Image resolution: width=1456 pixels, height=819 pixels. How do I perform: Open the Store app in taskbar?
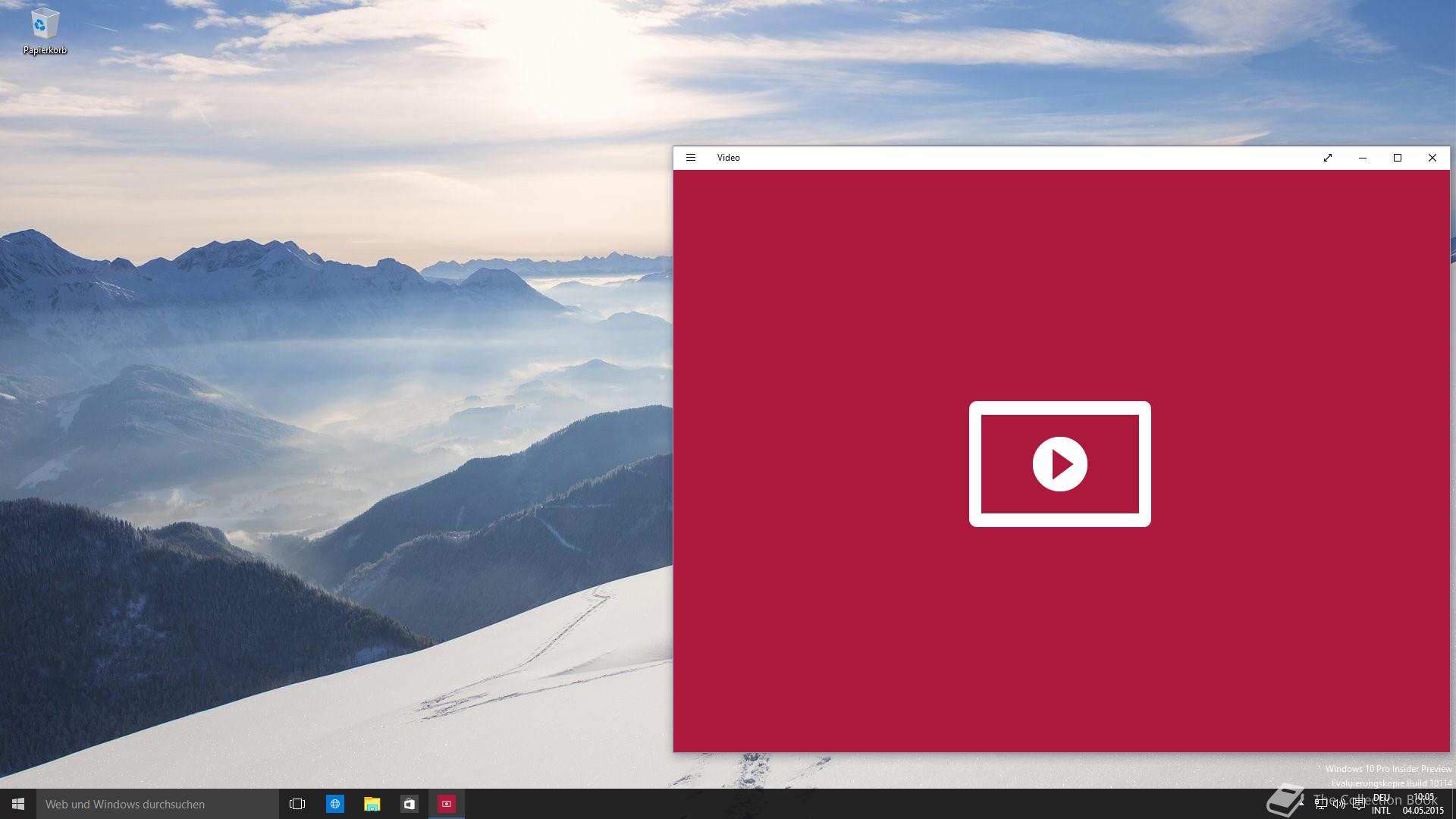point(409,804)
